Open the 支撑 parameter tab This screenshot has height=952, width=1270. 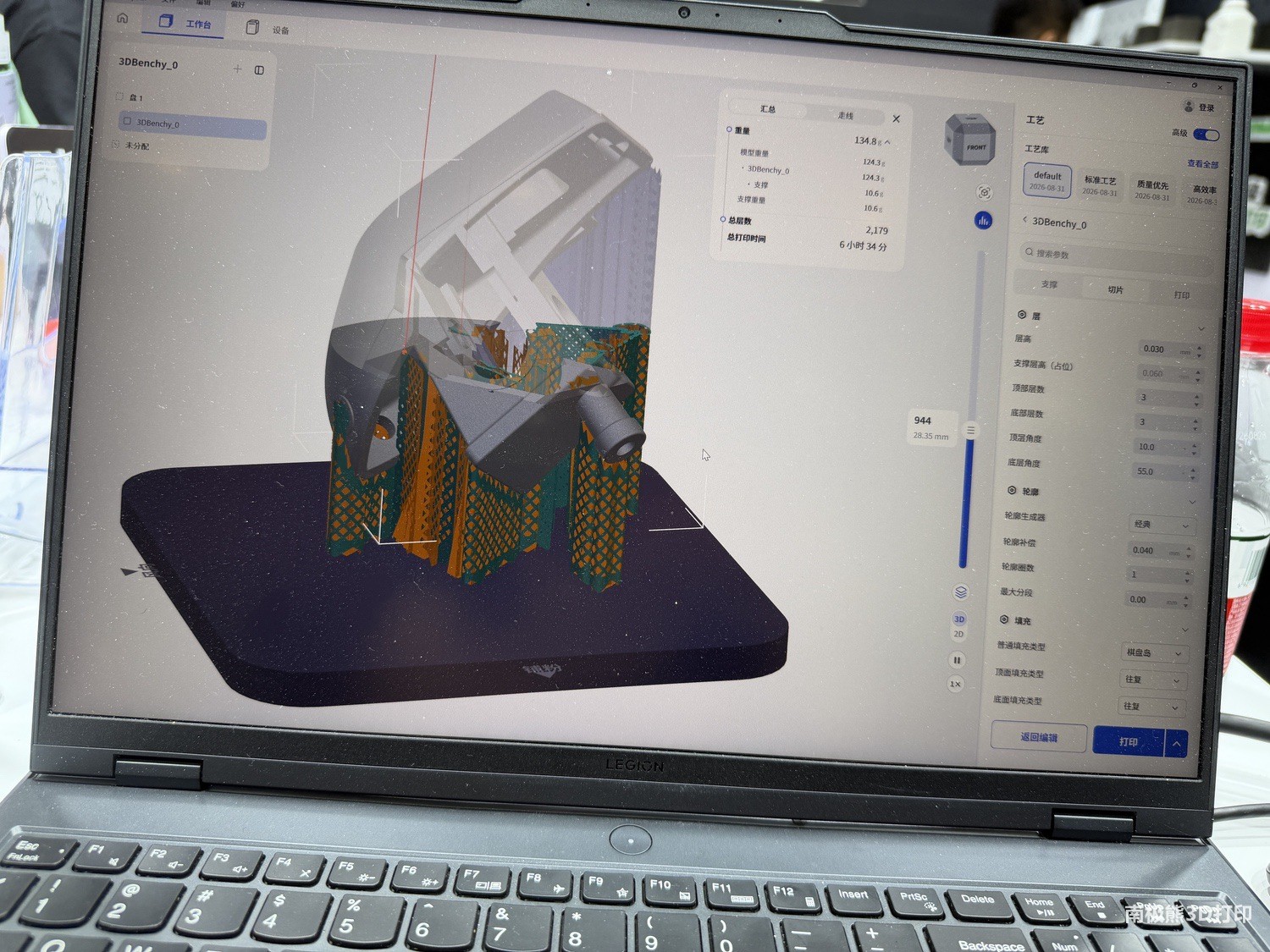(1049, 284)
